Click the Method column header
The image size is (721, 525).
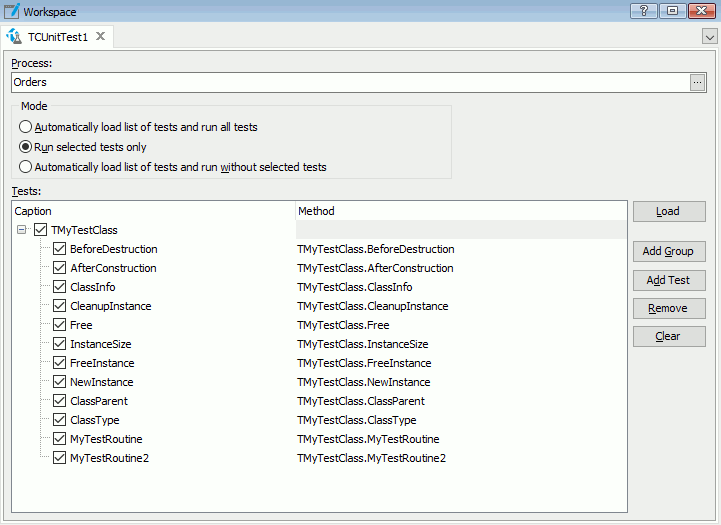click(460, 211)
